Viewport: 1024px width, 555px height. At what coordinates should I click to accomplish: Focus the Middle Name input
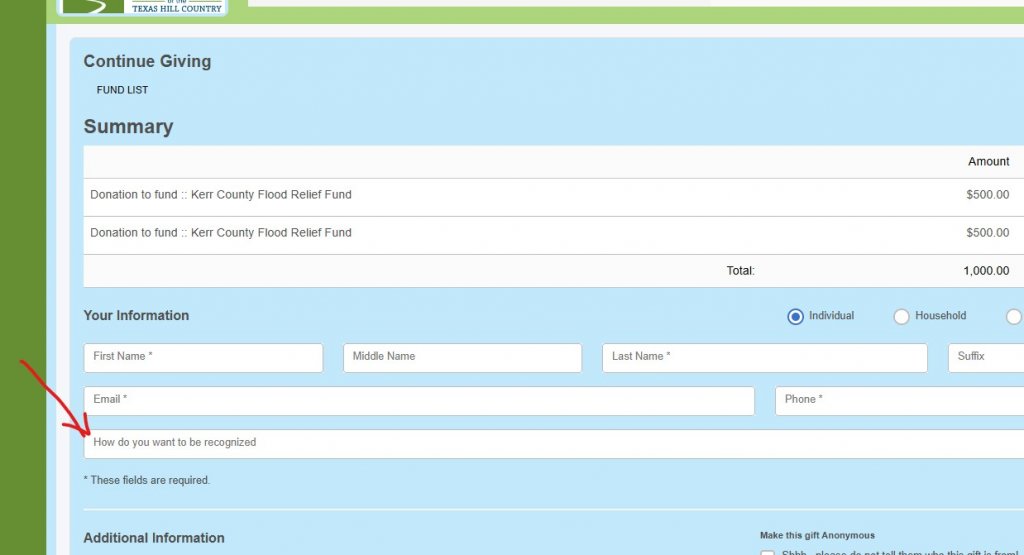(462, 357)
